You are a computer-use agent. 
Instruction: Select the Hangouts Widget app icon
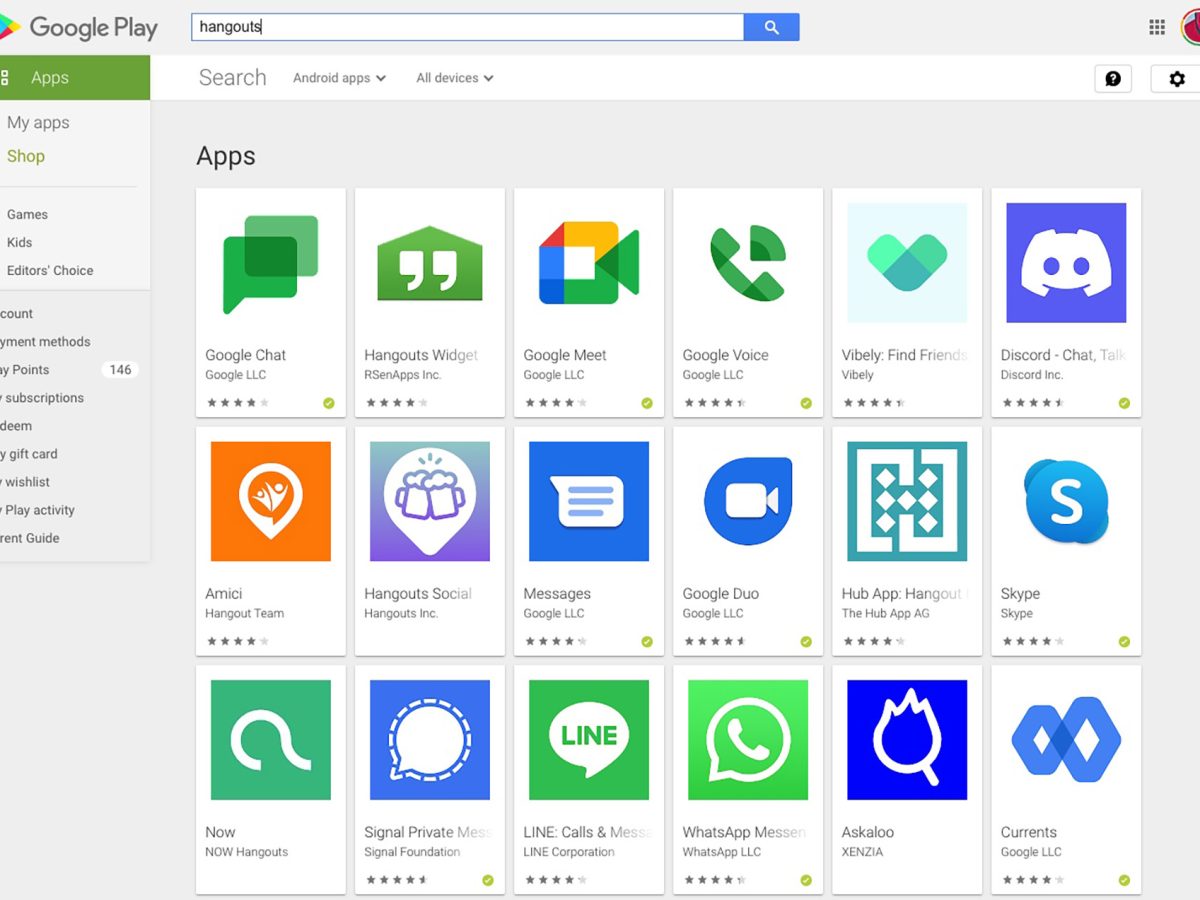[429, 263]
